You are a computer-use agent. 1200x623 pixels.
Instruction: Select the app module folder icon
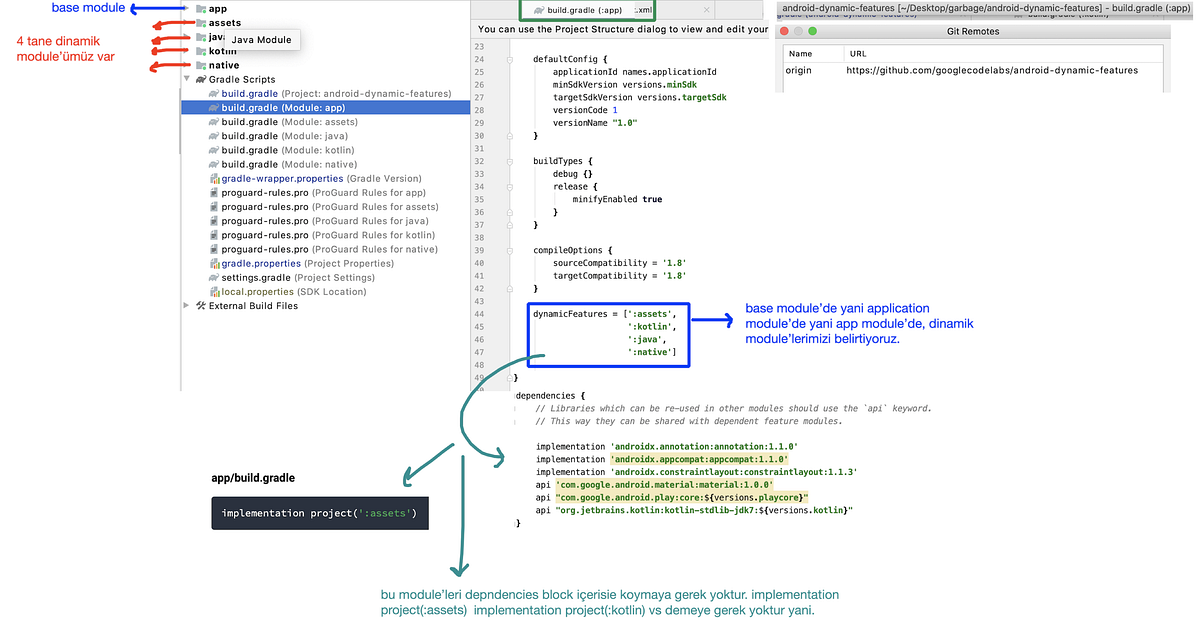(x=201, y=9)
